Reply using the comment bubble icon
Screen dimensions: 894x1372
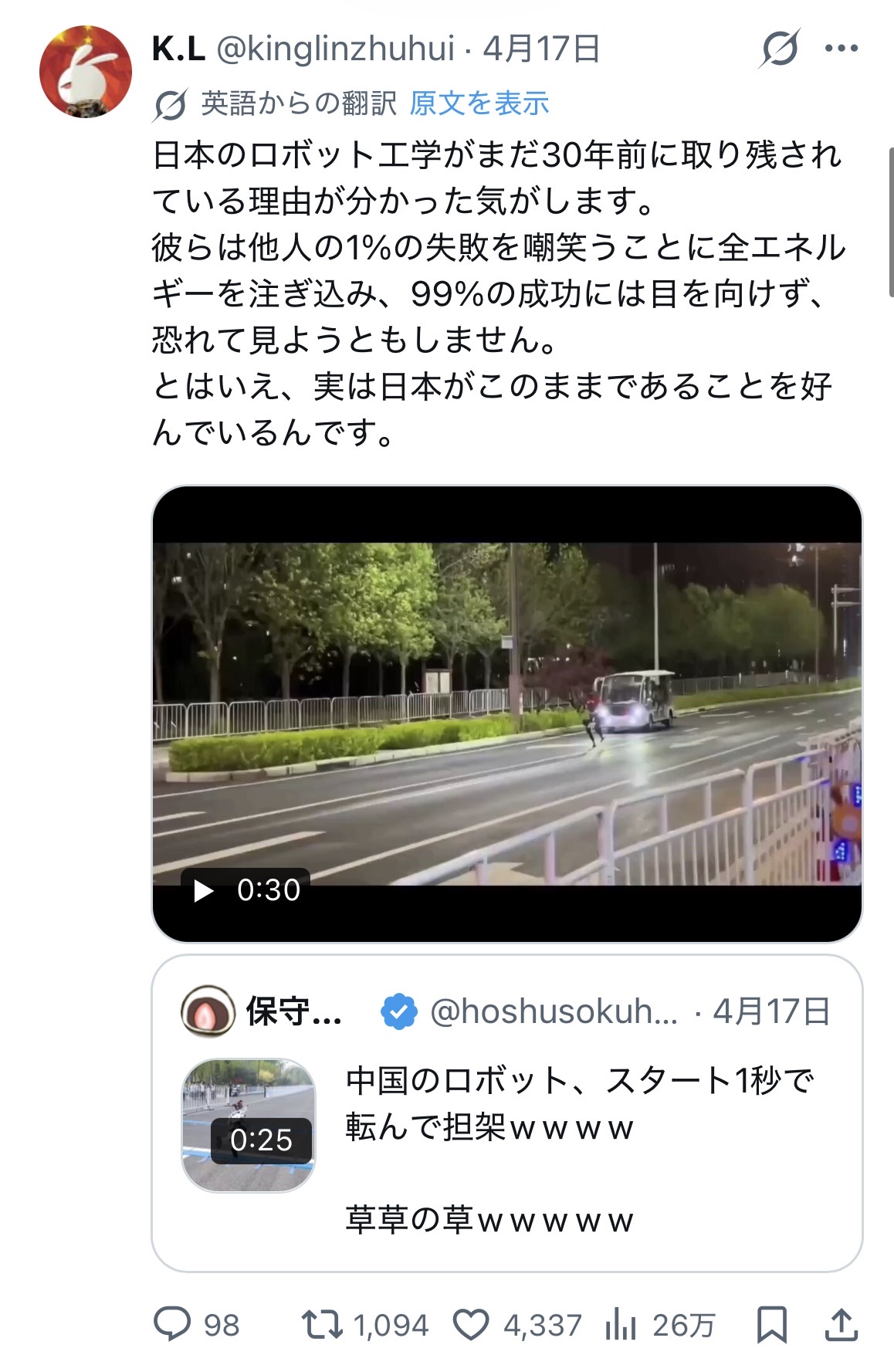[x=171, y=1324]
